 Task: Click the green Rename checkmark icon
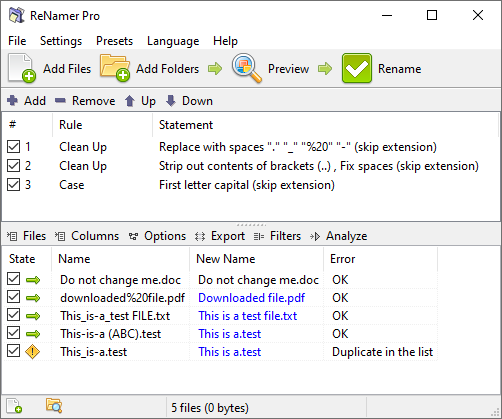point(356,68)
